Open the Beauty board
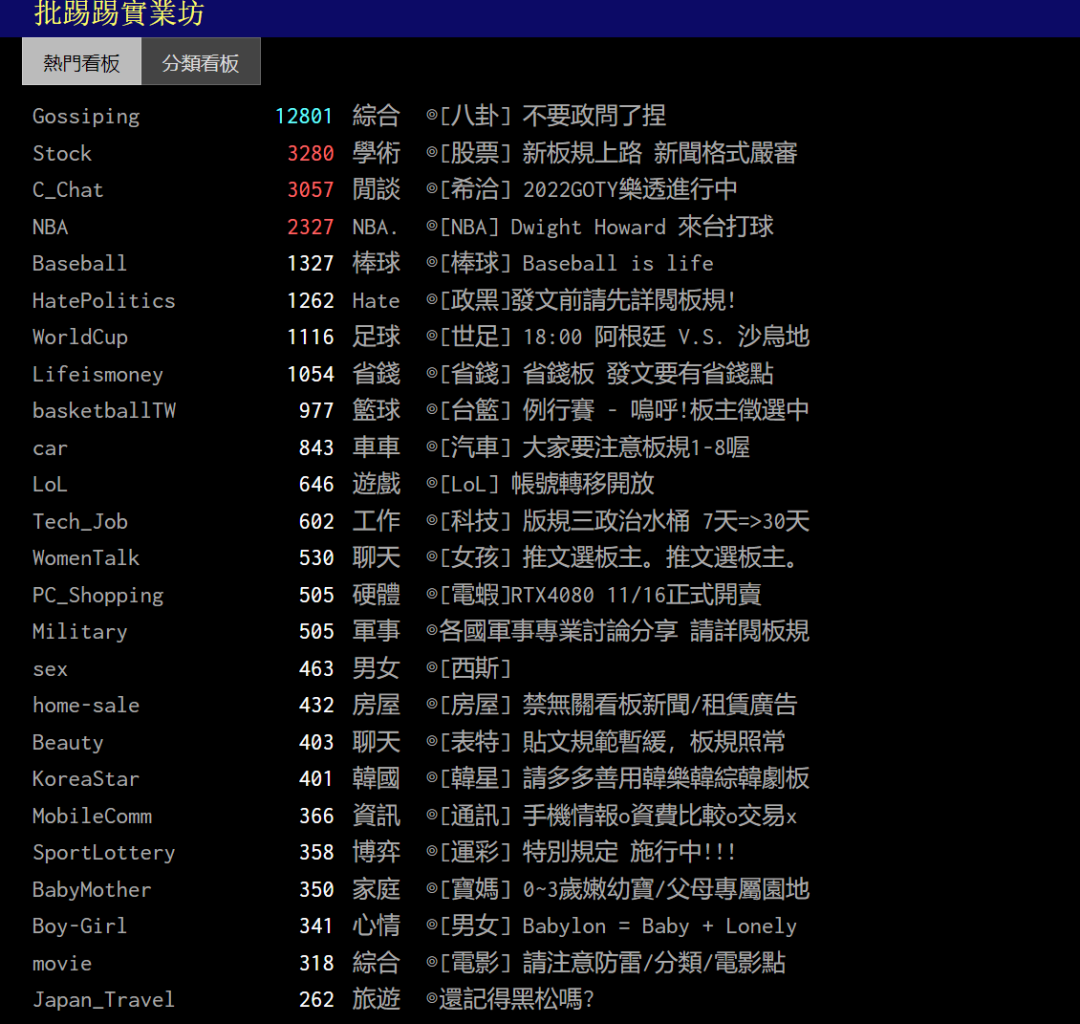Viewport: 1080px width, 1024px height. click(68, 742)
